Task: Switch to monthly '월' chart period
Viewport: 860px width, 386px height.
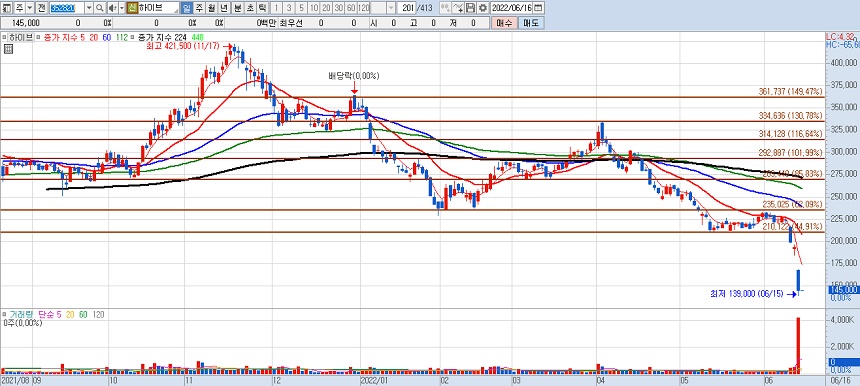Action: (x=211, y=8)
